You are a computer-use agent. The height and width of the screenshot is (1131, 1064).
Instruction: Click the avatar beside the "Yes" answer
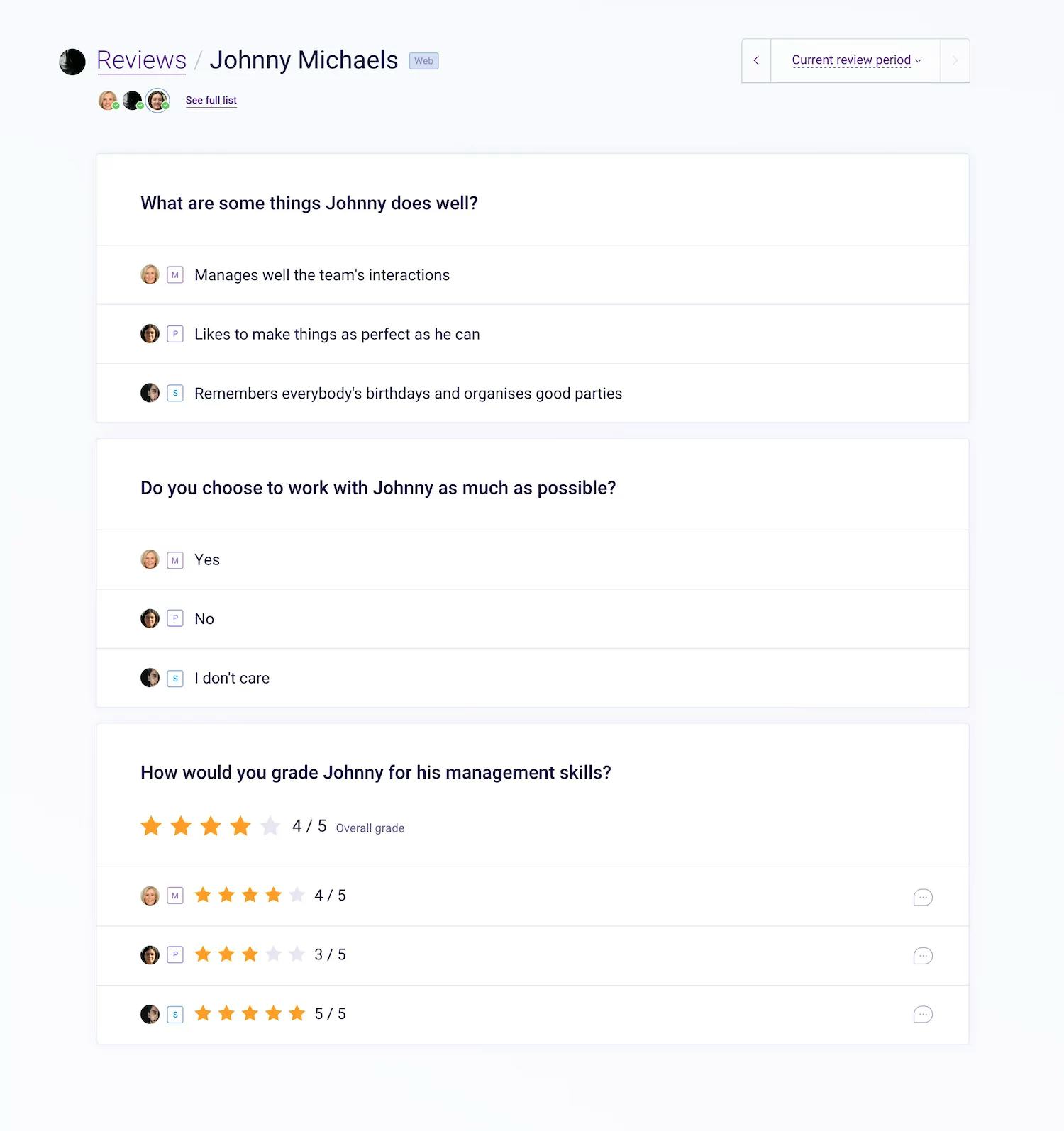(x=150, y=559)
